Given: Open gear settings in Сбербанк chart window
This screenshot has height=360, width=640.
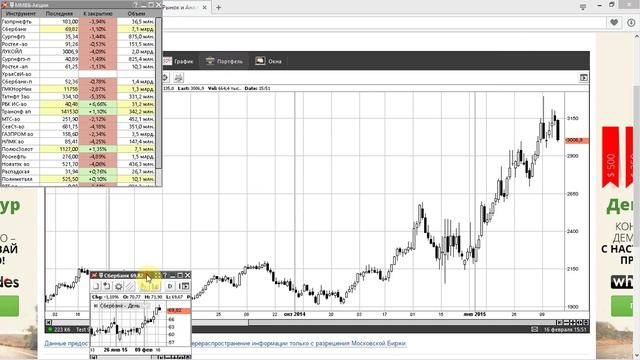Looking at the screenshot, I should click(118, 286).
